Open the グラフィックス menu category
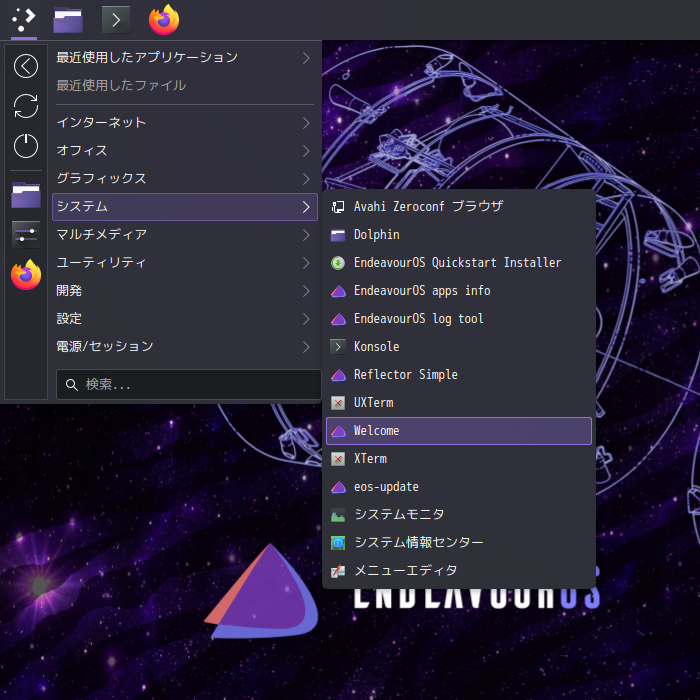 click(x=185, y=179)
